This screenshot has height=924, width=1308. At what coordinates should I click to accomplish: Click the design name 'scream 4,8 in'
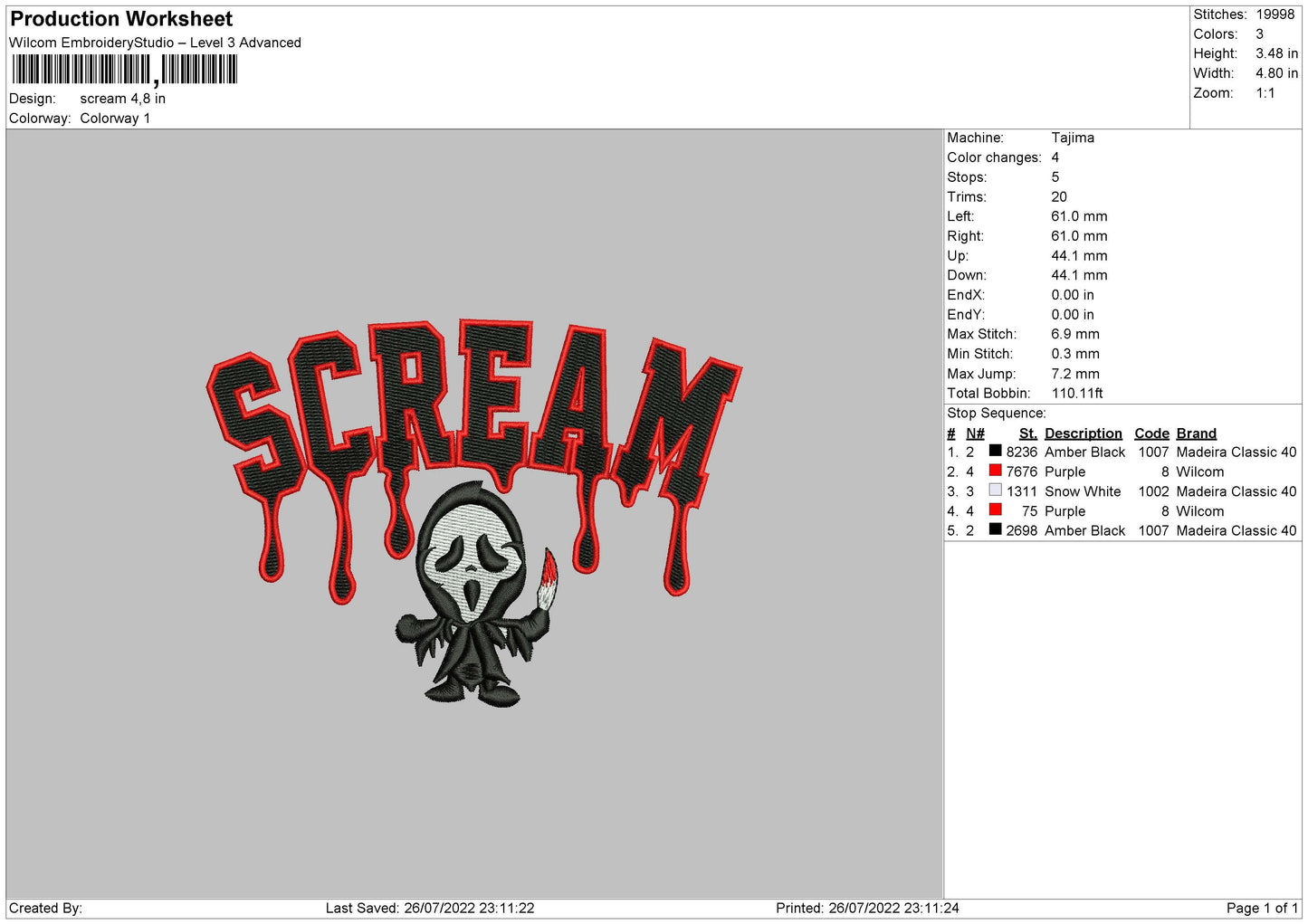coord(123,99)
